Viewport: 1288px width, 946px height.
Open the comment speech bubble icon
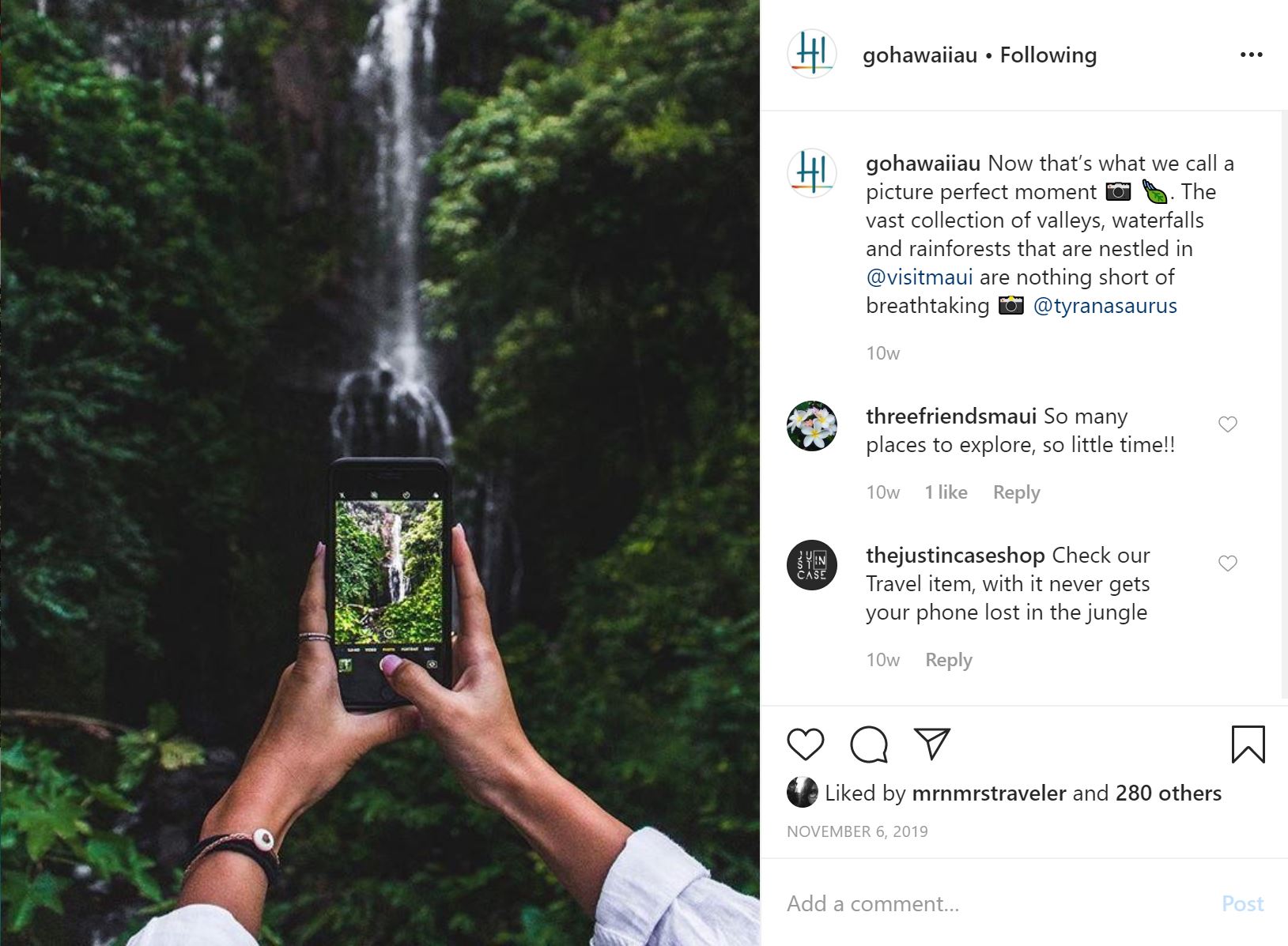pos(868,744)
